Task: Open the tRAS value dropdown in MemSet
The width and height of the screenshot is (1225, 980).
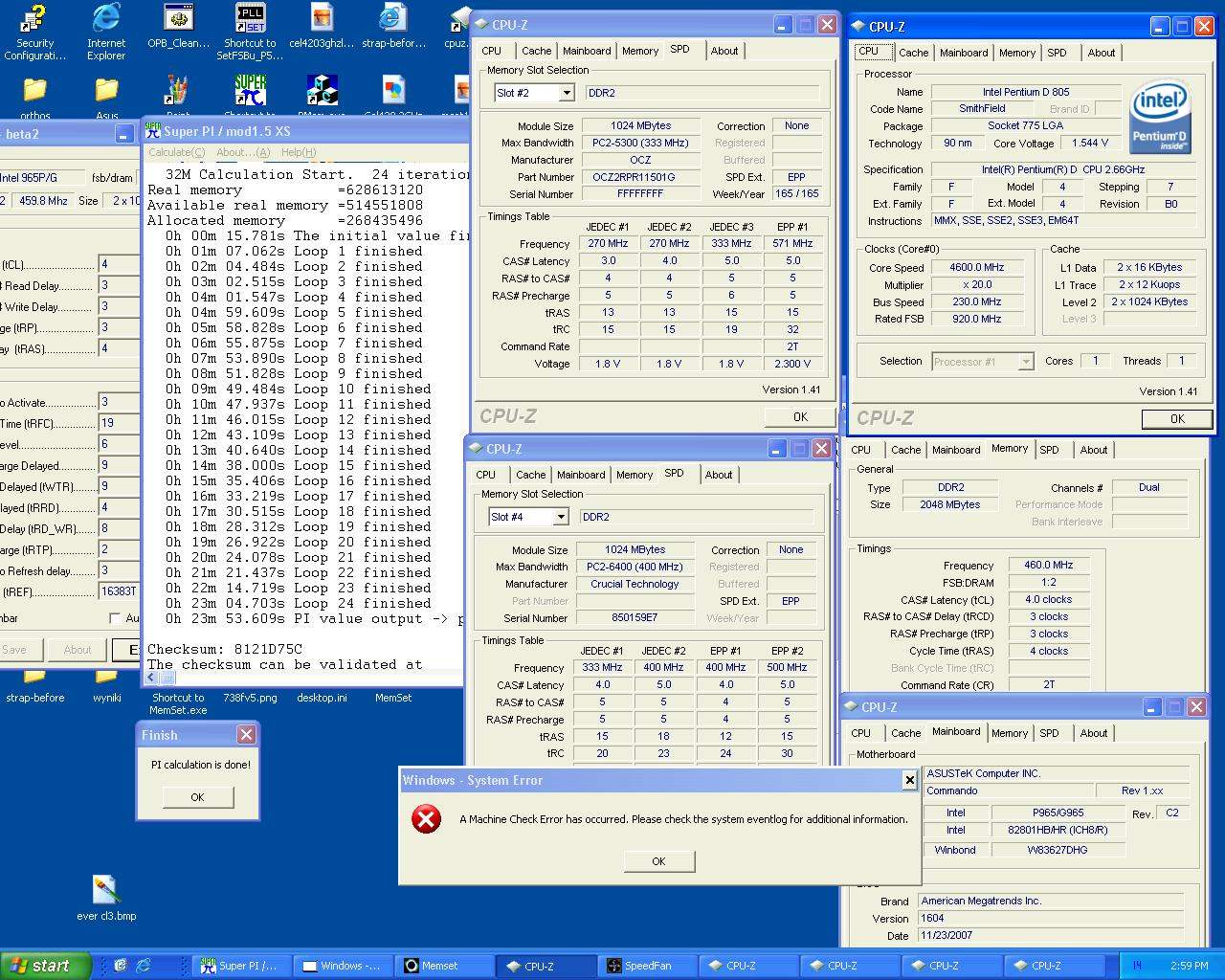Action: tap(119, 348)
